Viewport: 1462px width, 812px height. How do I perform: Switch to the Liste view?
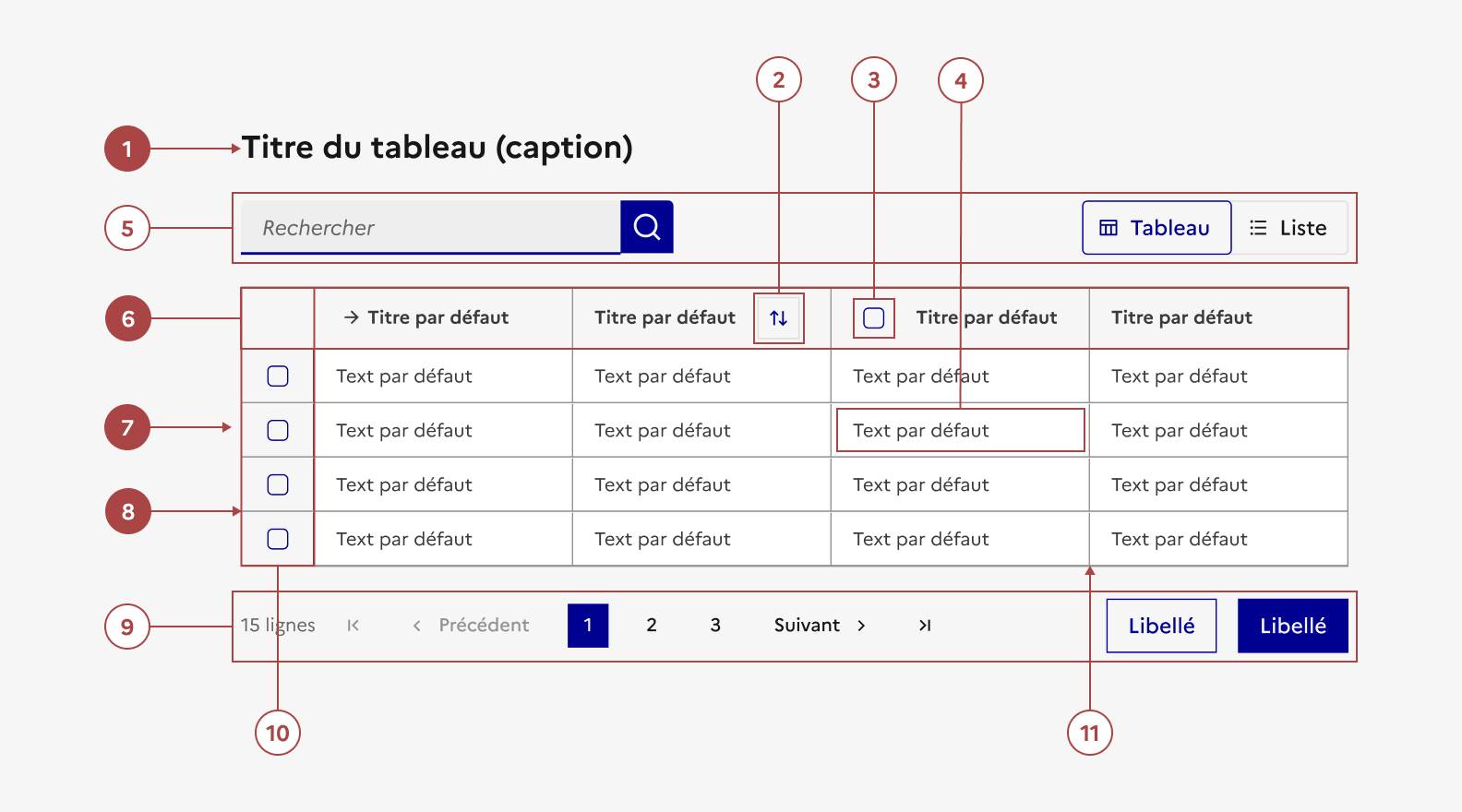pyautogui.click(x=1288, y=228)
